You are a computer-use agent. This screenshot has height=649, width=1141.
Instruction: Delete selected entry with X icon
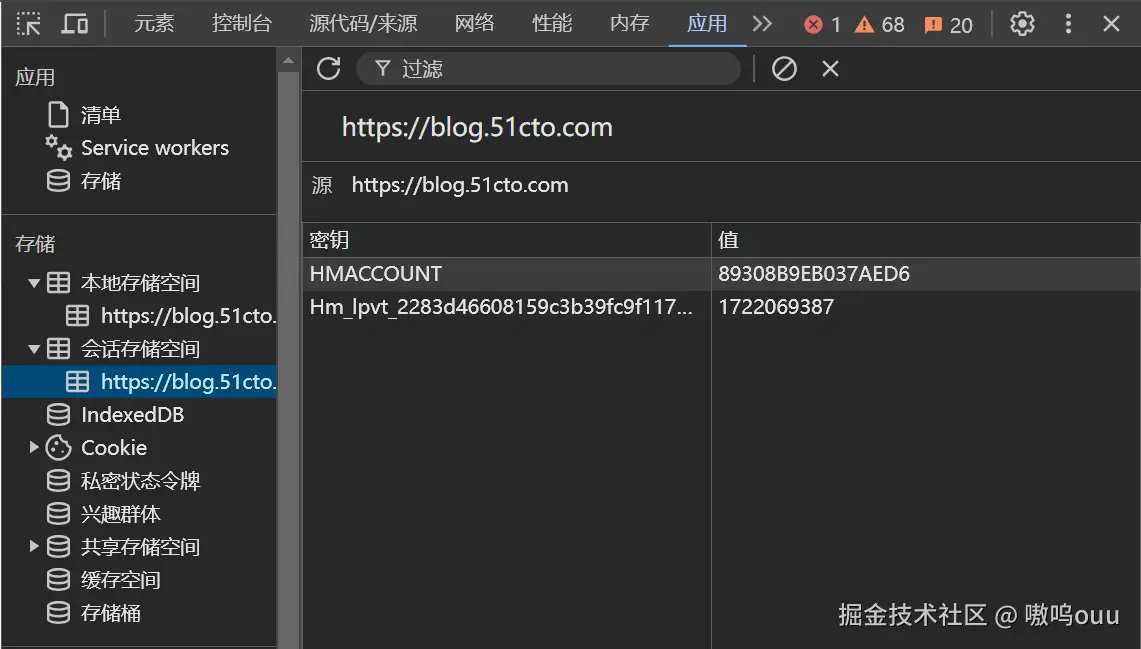830,69
